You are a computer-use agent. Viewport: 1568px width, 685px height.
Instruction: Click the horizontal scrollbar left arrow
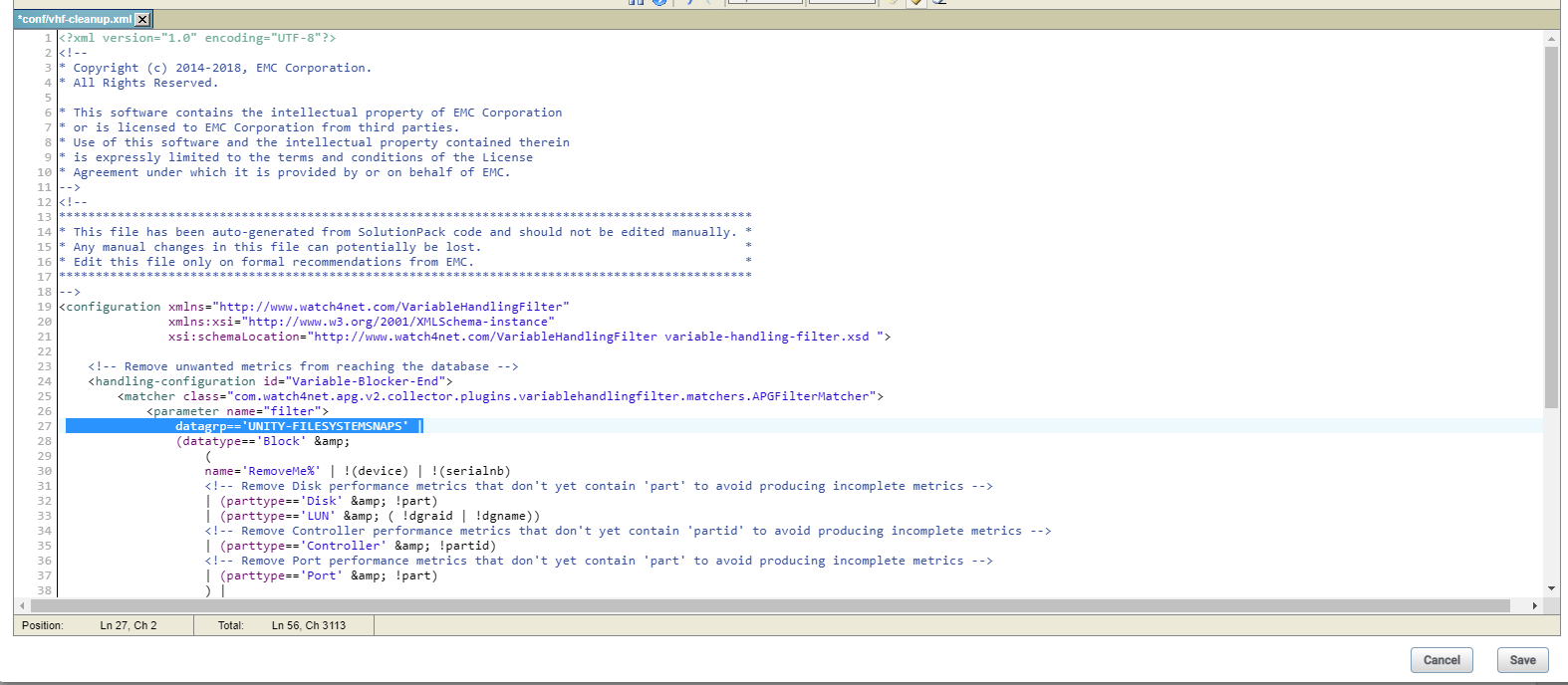(22, 605)
